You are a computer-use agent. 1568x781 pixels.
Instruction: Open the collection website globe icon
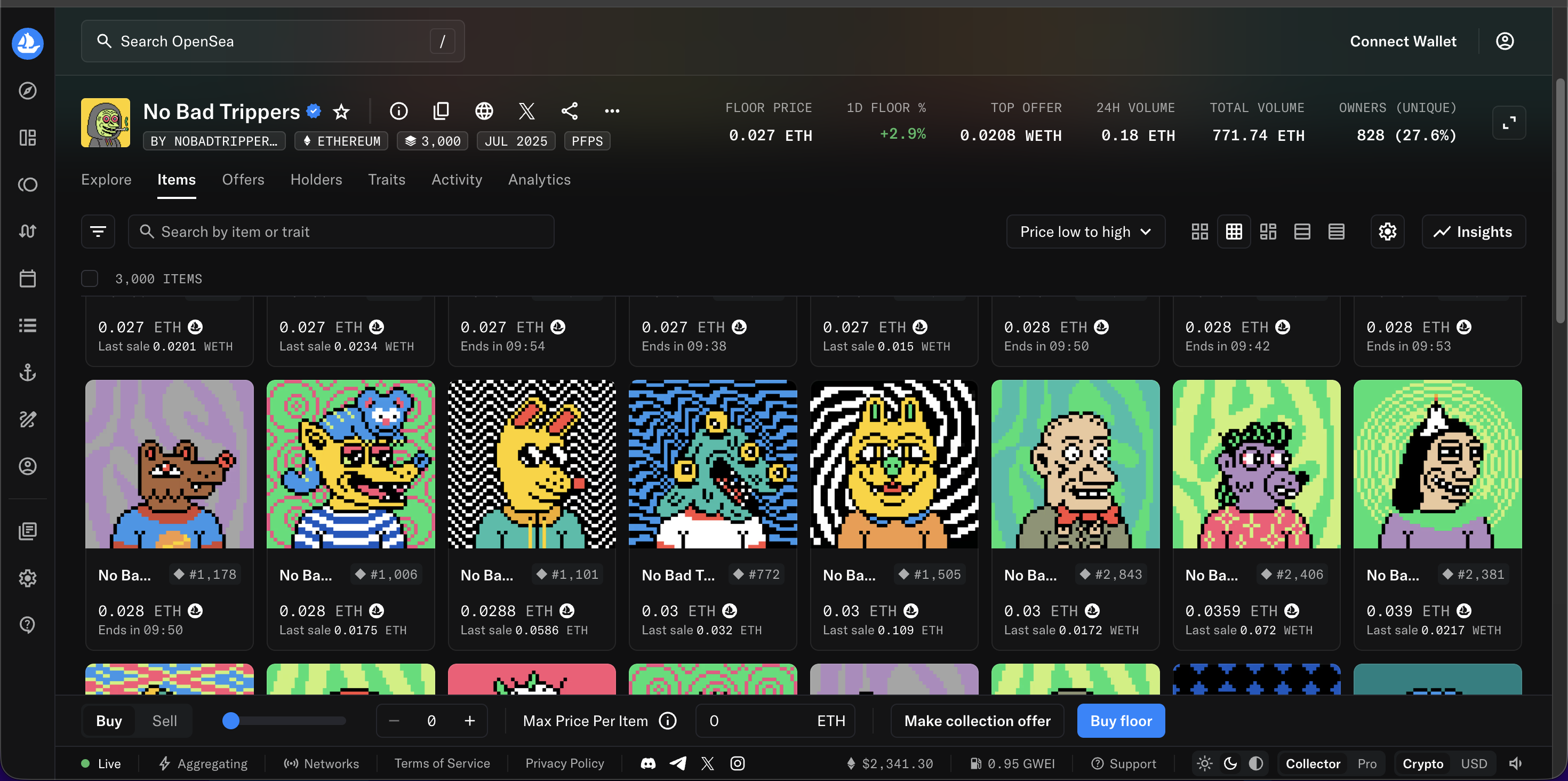click(484, 111)
